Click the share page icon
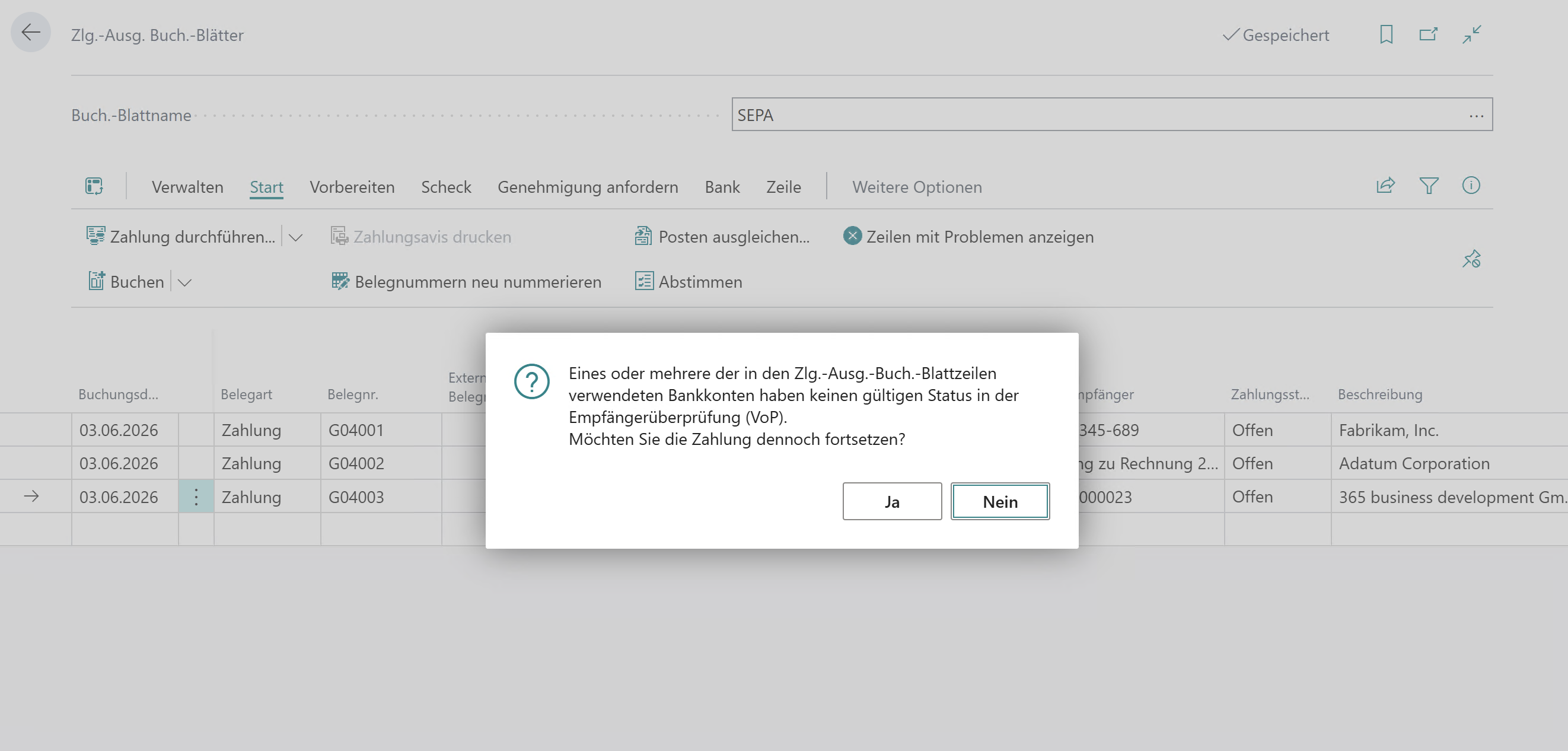1568x751 pixels. 1385,186
